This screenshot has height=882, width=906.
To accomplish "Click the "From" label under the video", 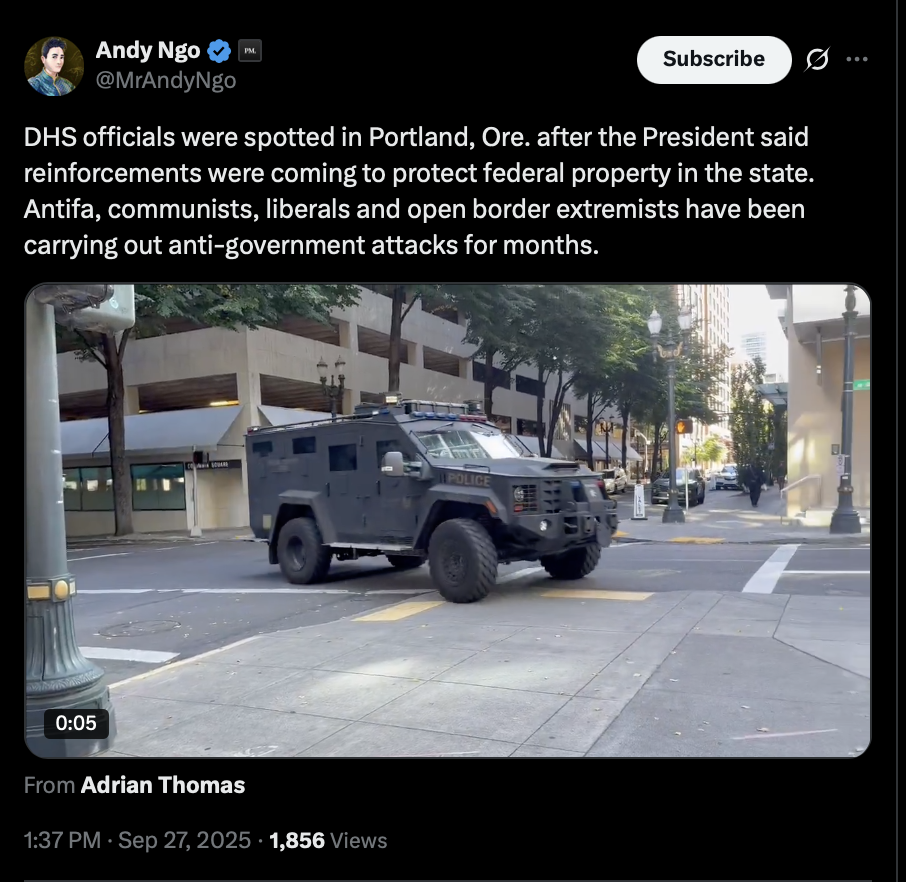I will click(x=49, y=785).
